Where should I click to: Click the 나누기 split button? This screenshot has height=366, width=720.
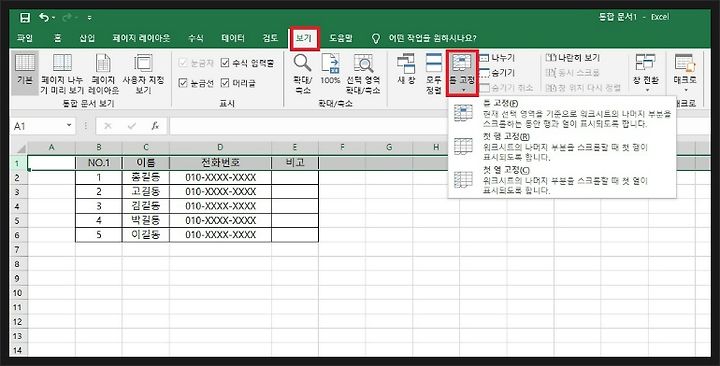click(x=498, y=58)
